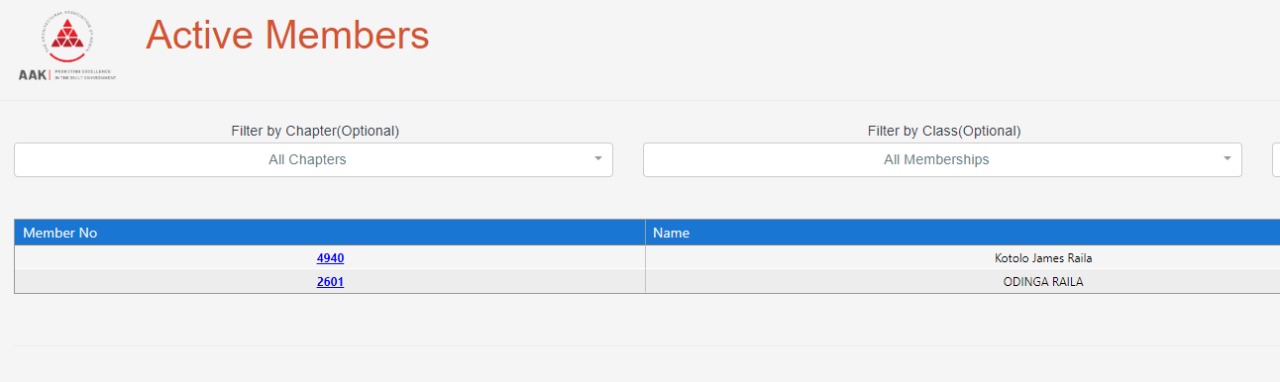Screen dimensions: 1280x382
Task: Click the partially visible third filter box
Action: [1276, 160]
